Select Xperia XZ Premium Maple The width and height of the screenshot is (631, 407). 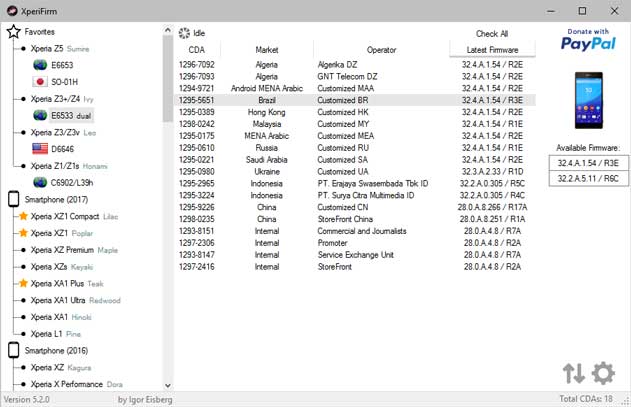tap(74, 250)
